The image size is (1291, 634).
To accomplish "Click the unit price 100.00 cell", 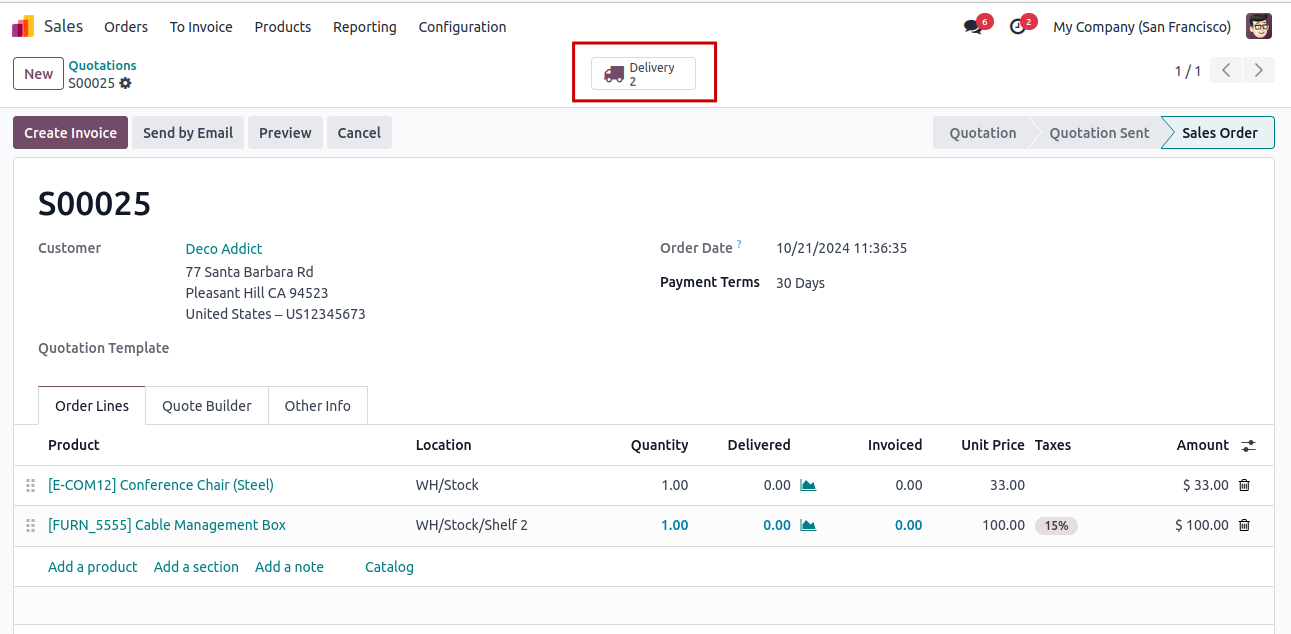I will [x=1003, y=525].
